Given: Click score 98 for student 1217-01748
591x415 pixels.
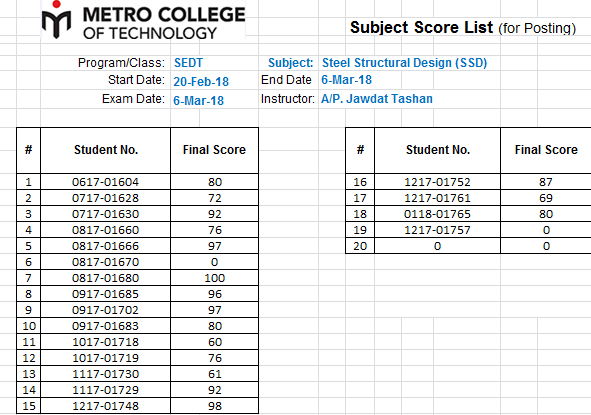Looking at the screenshot, I should coord(214,406).
